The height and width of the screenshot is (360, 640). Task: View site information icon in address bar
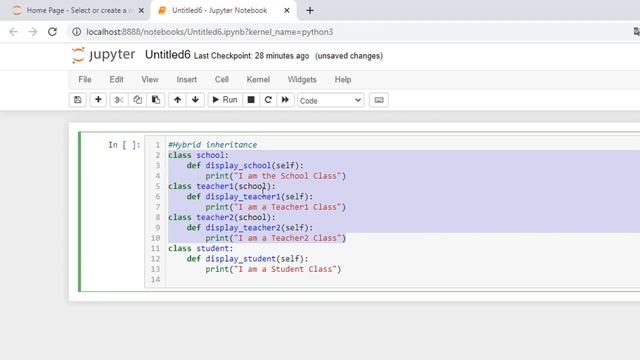tap(76, 32)
